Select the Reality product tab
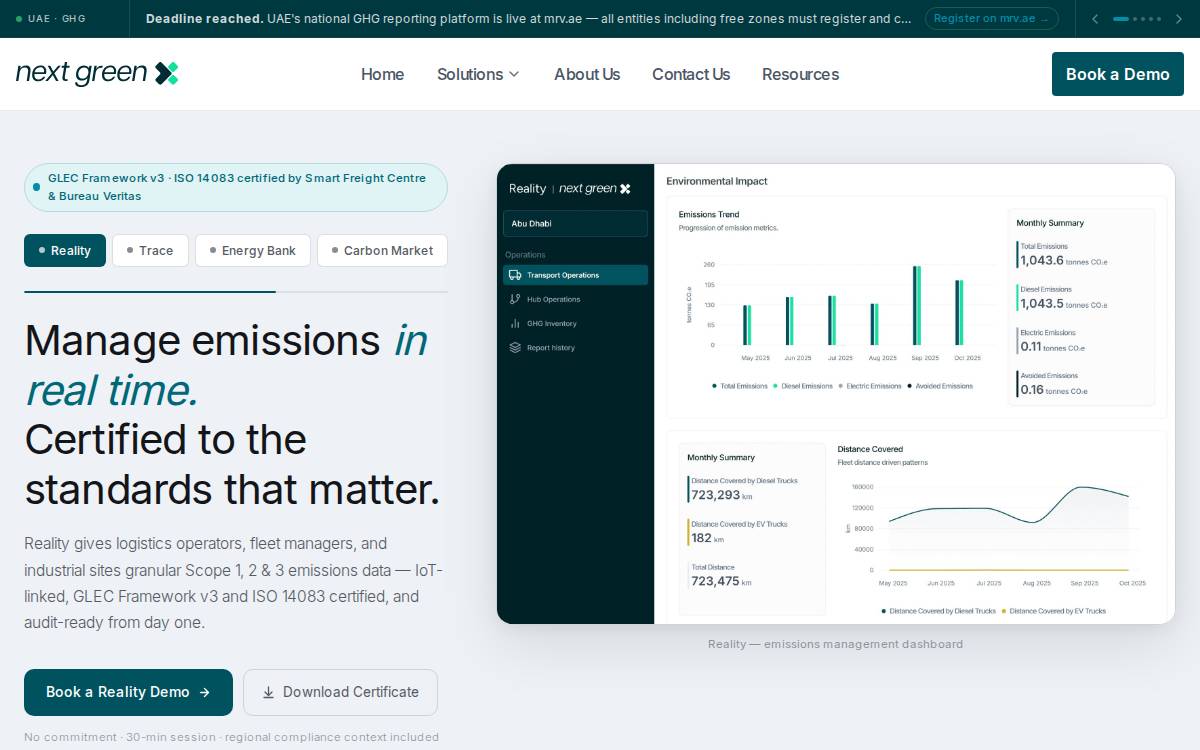This screenshot has height=750, width=1200. (x=65, y=250)
